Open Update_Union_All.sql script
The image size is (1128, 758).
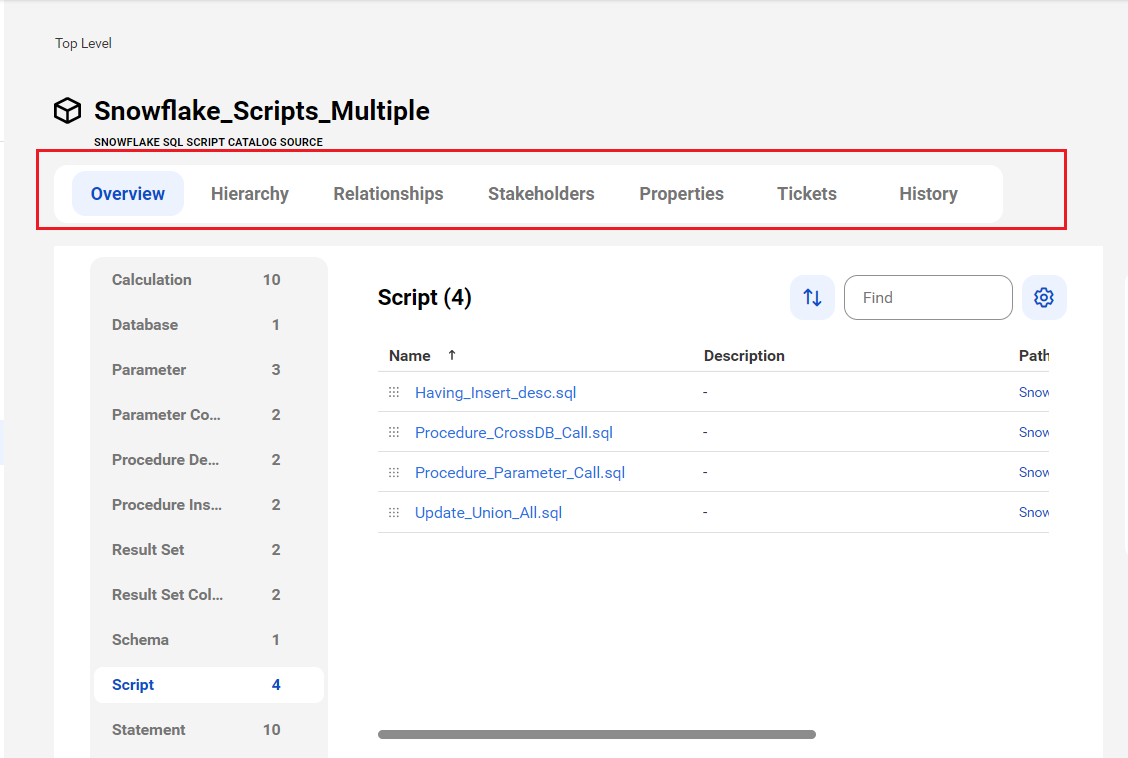(488, 513)
